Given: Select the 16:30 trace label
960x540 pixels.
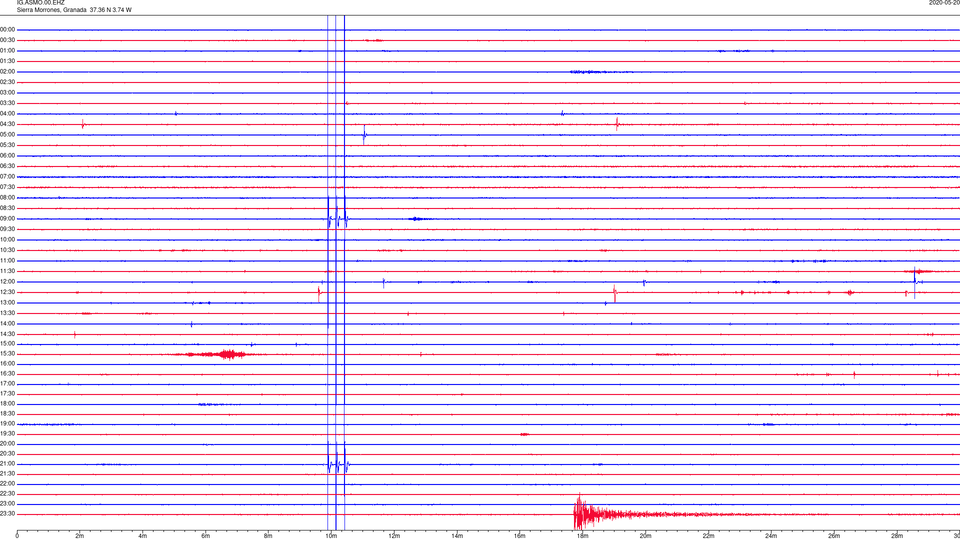Looking at the screenshot, I should (x=7, y=373).
